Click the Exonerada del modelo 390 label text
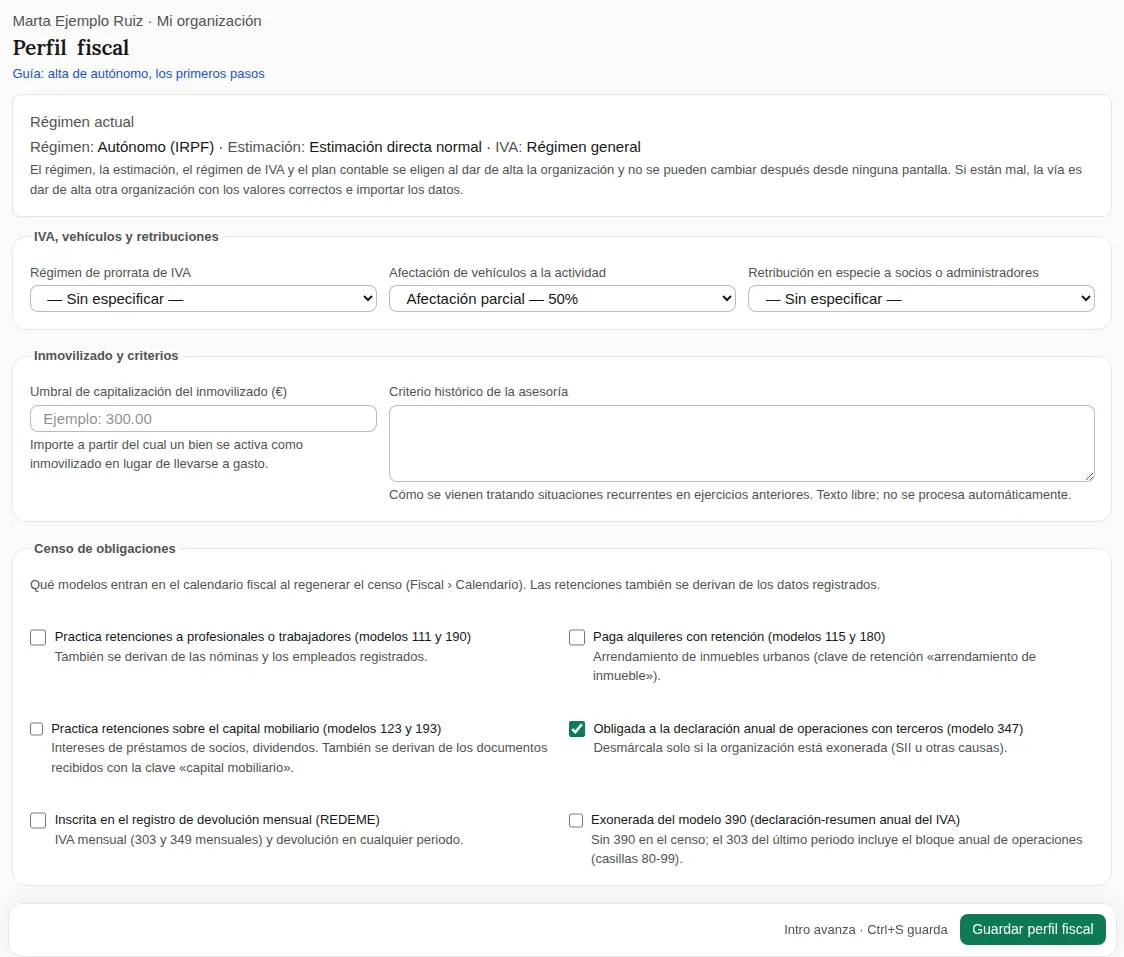The width and height of the screenshot is (1124, 957). pyautogui.click(x=775, y=819)
